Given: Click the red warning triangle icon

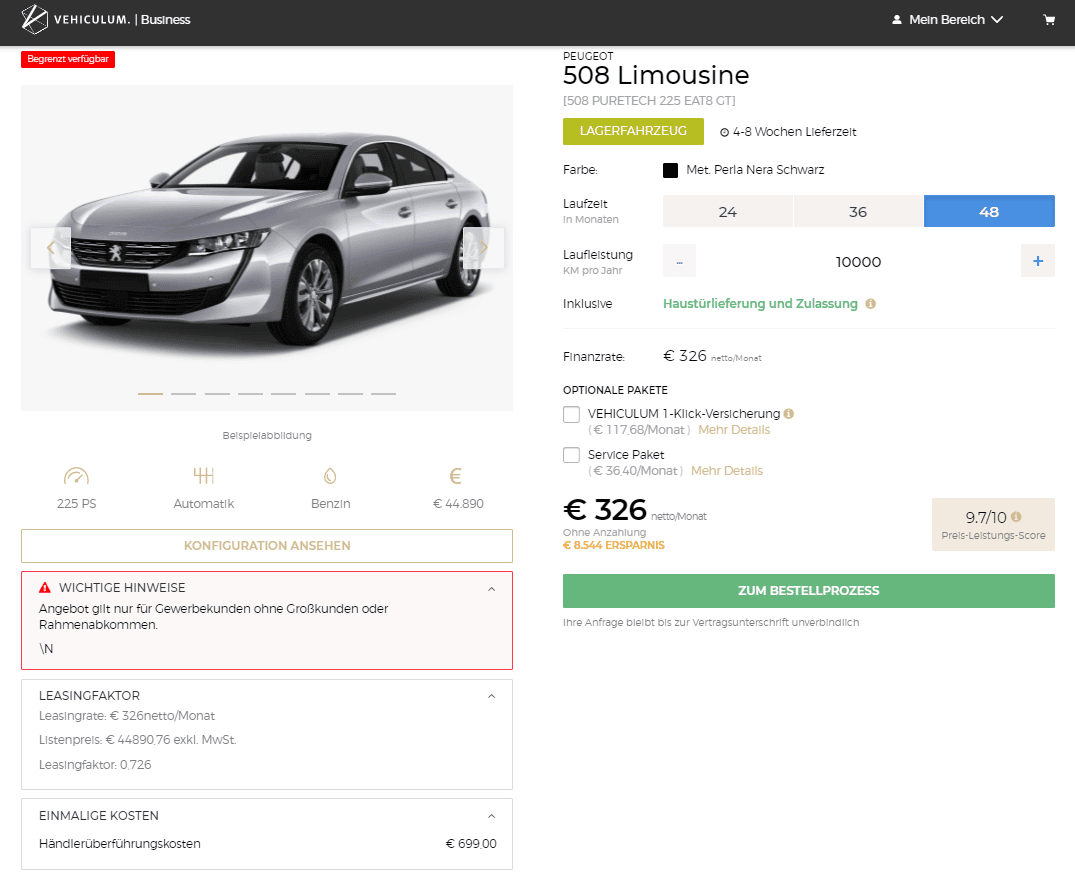Looking at the screenshot, I should tap(45, 587).
